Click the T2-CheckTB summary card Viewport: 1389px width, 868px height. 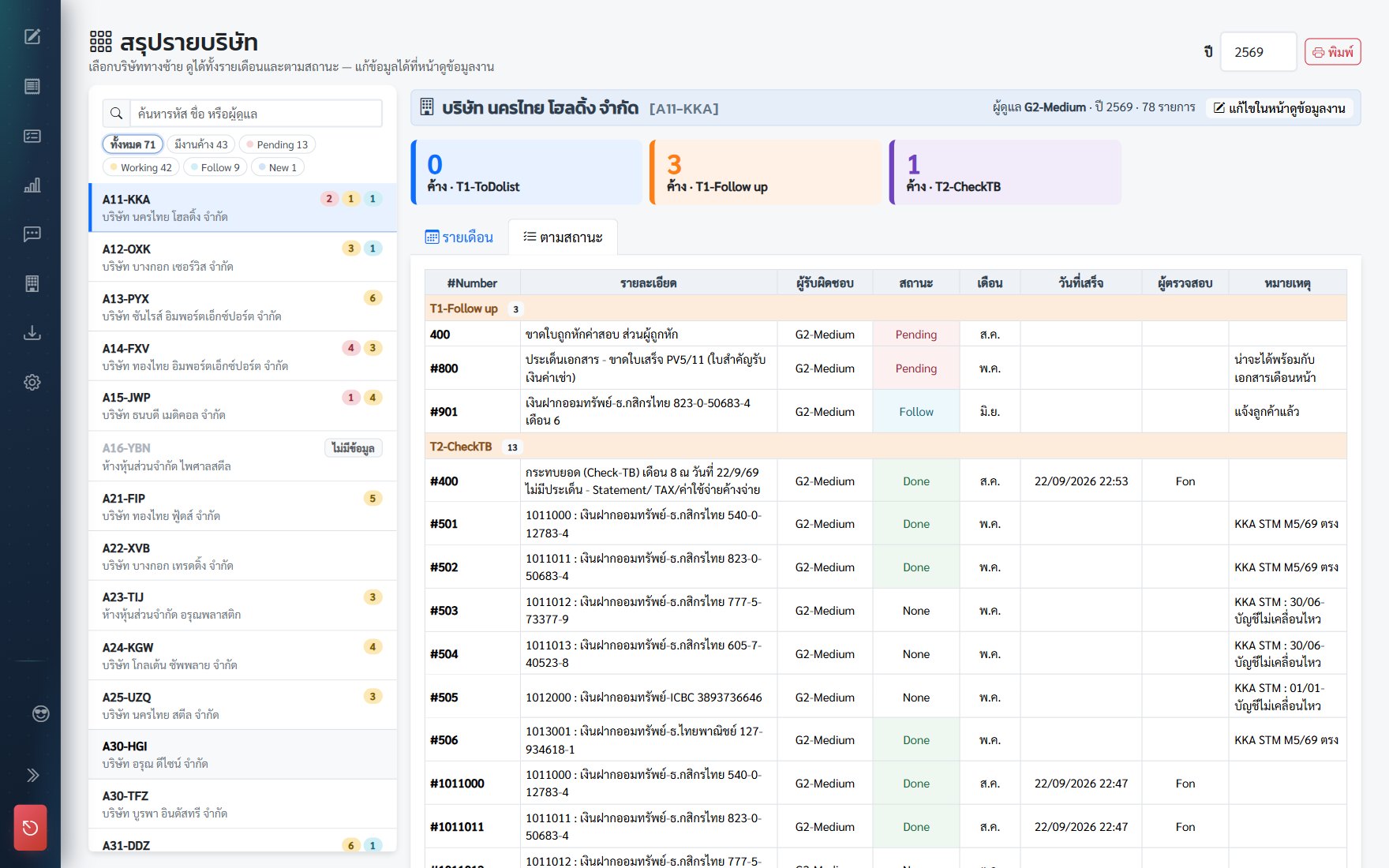(x=1005, y=173)
